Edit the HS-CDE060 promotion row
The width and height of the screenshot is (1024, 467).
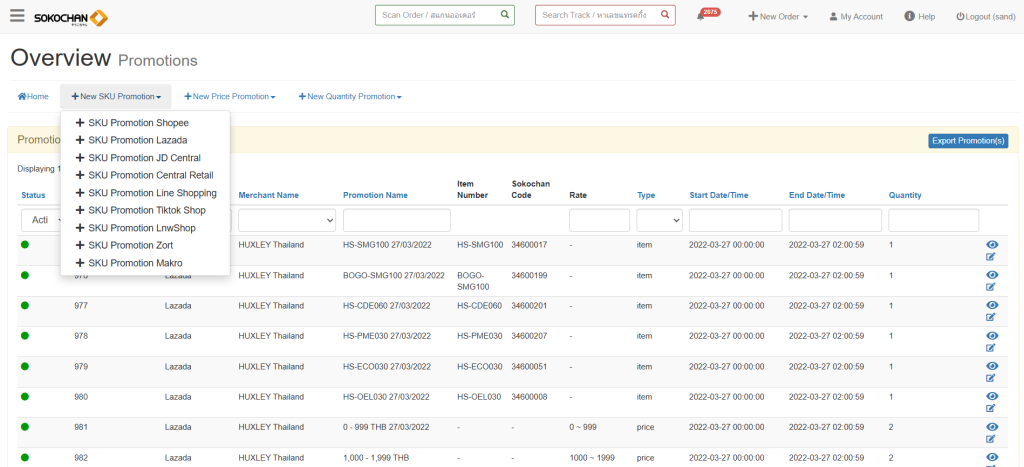click(x=991, y=318)
